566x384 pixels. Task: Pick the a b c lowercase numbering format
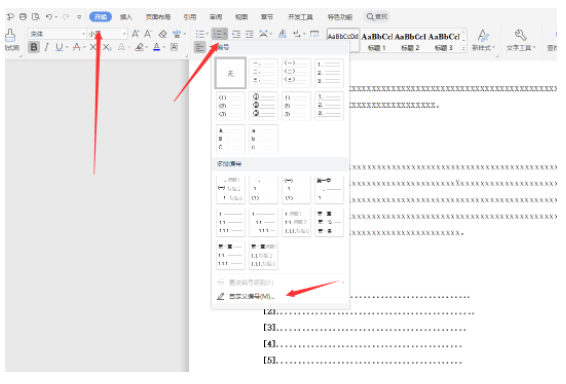point(264,139)
